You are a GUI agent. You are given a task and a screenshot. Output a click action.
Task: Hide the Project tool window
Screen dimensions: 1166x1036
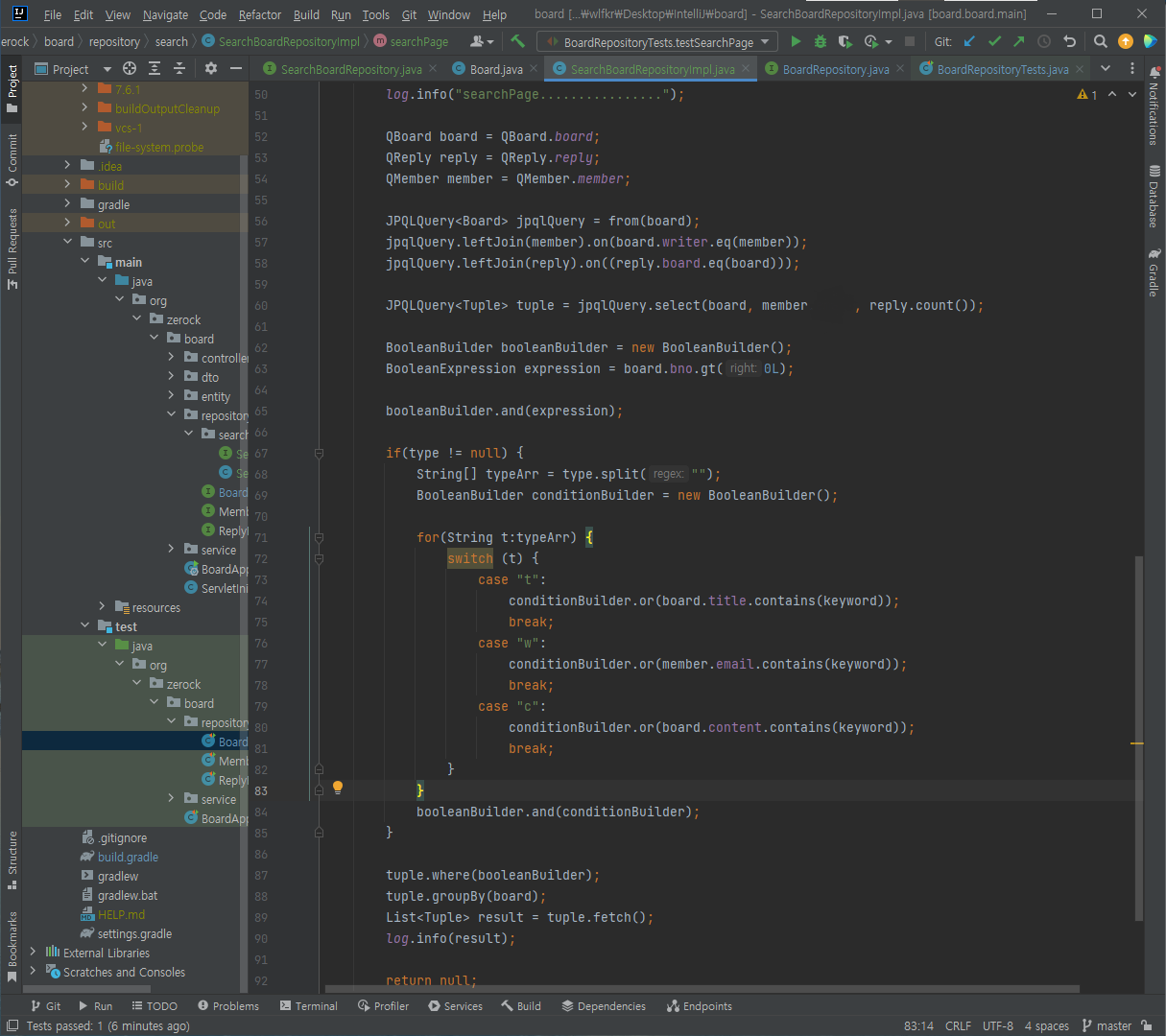point(236,69)
